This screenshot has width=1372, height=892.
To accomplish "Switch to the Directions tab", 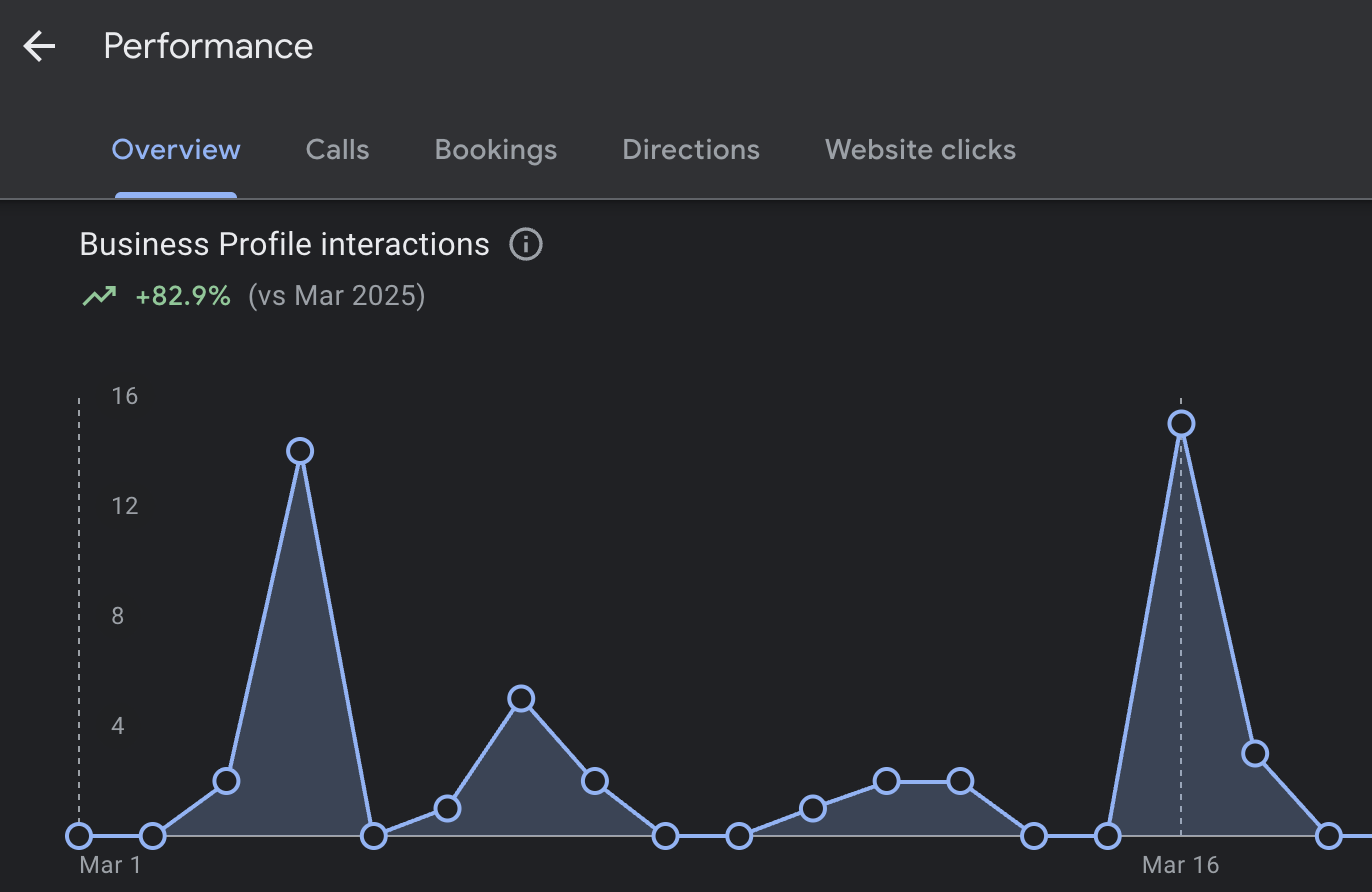I will point(691,150).
